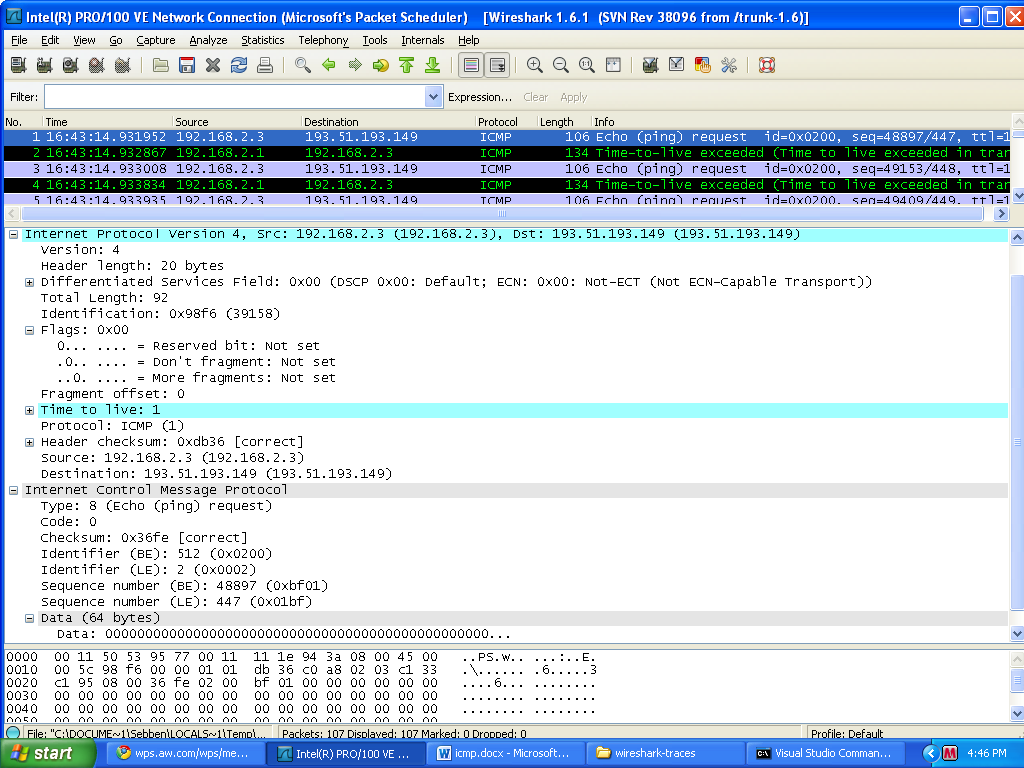This screenshot has height=768, width=1024.
Task: Open wireshark-traces folder taskbar button
Action: pyautogui.click(x=664, y=753)
